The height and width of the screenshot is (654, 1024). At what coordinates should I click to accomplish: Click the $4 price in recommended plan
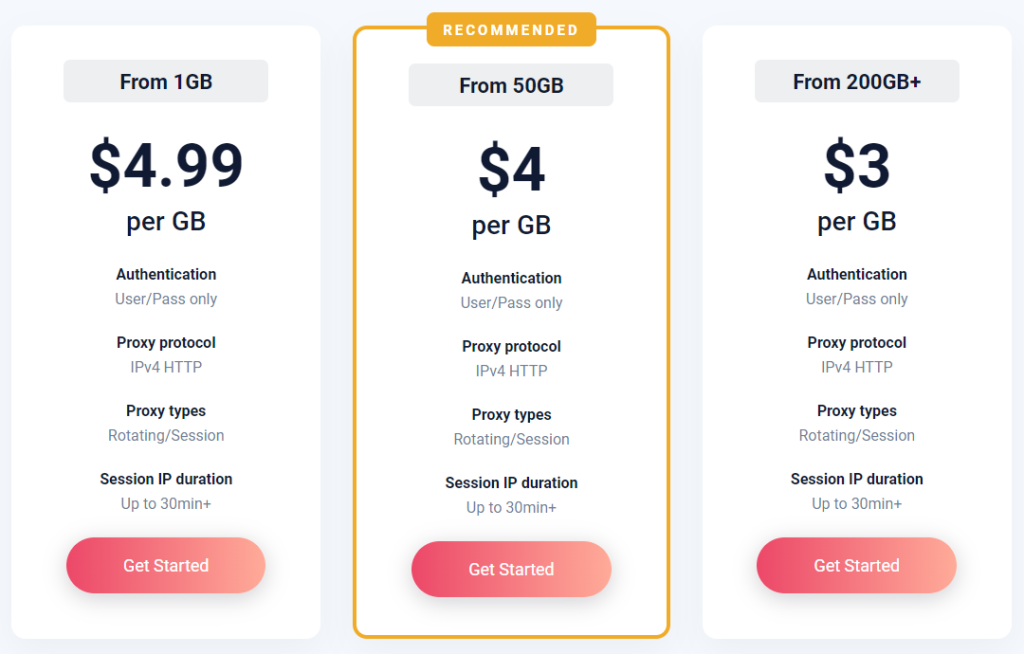coord(511,169)
